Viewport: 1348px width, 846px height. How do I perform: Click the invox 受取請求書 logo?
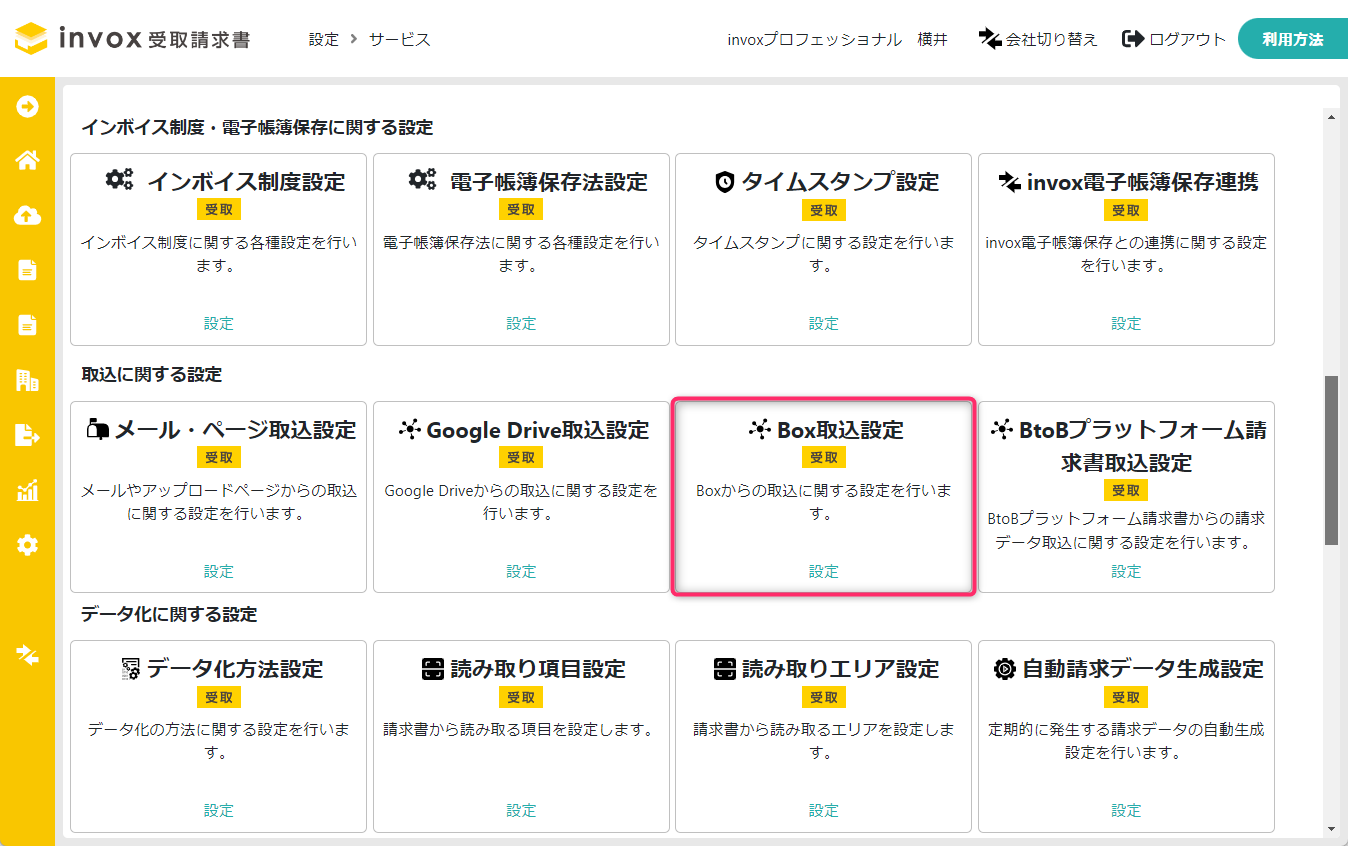click(131, 38)
